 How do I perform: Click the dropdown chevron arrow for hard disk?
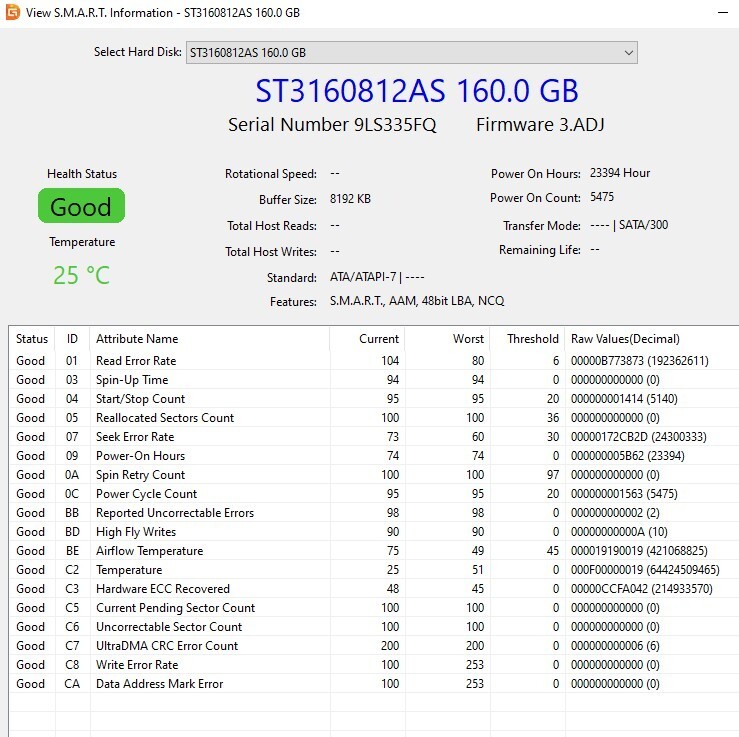coord(628,52)
